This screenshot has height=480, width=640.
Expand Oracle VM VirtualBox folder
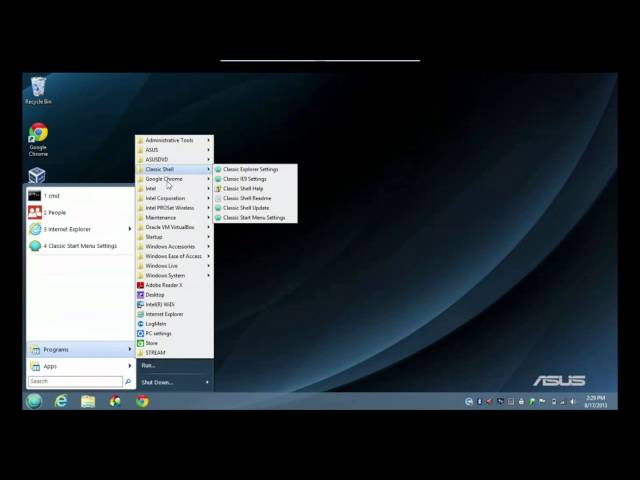(174, 227)
